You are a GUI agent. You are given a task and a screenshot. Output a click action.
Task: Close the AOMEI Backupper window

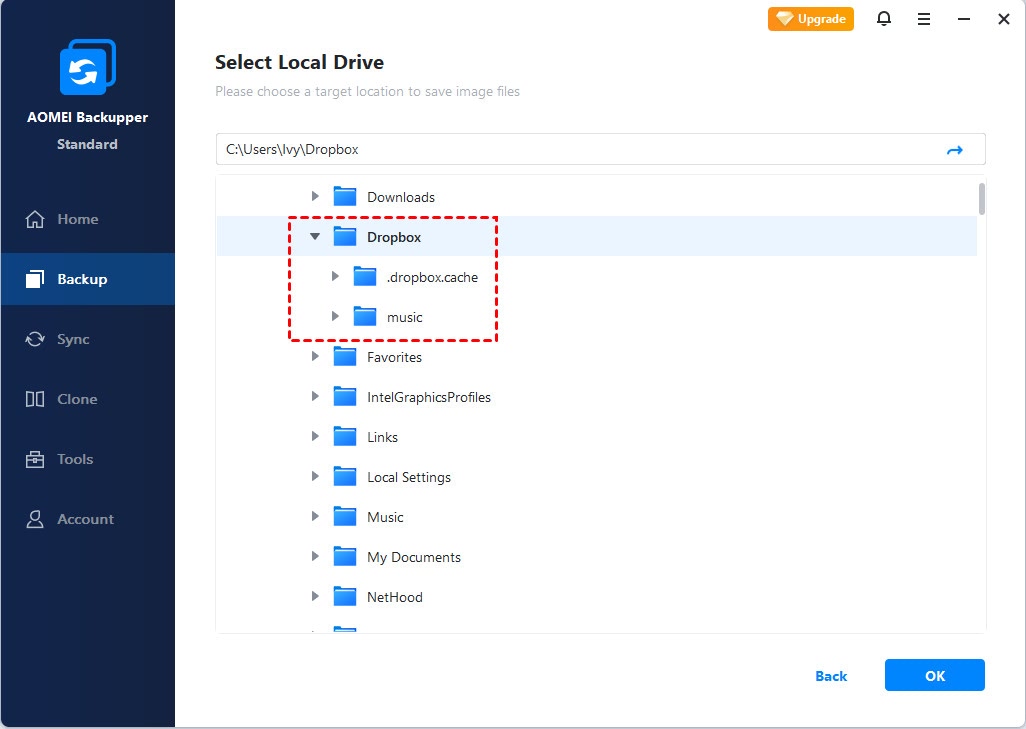[x=1004, y=19]
